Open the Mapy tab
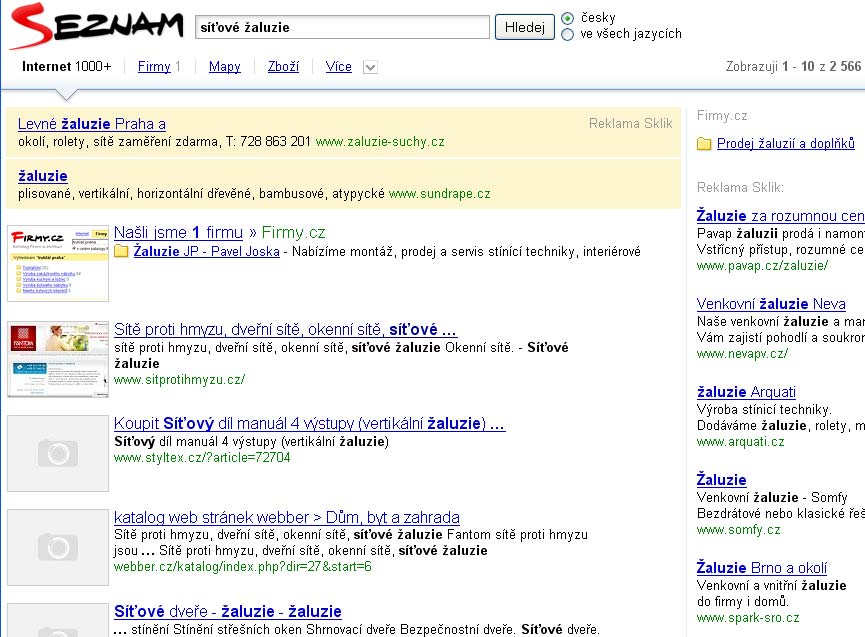 (x=225, y=67)
